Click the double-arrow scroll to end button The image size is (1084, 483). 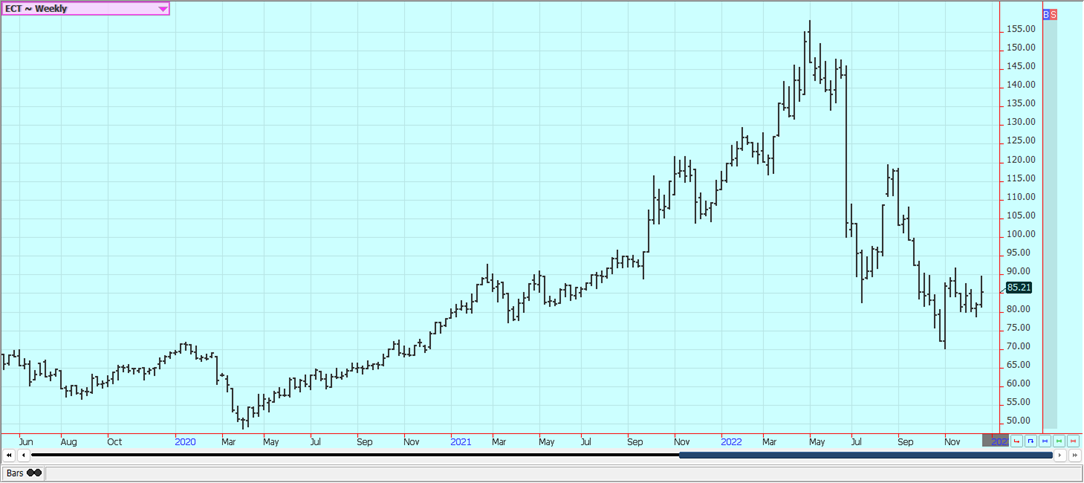pos(1075,455)
